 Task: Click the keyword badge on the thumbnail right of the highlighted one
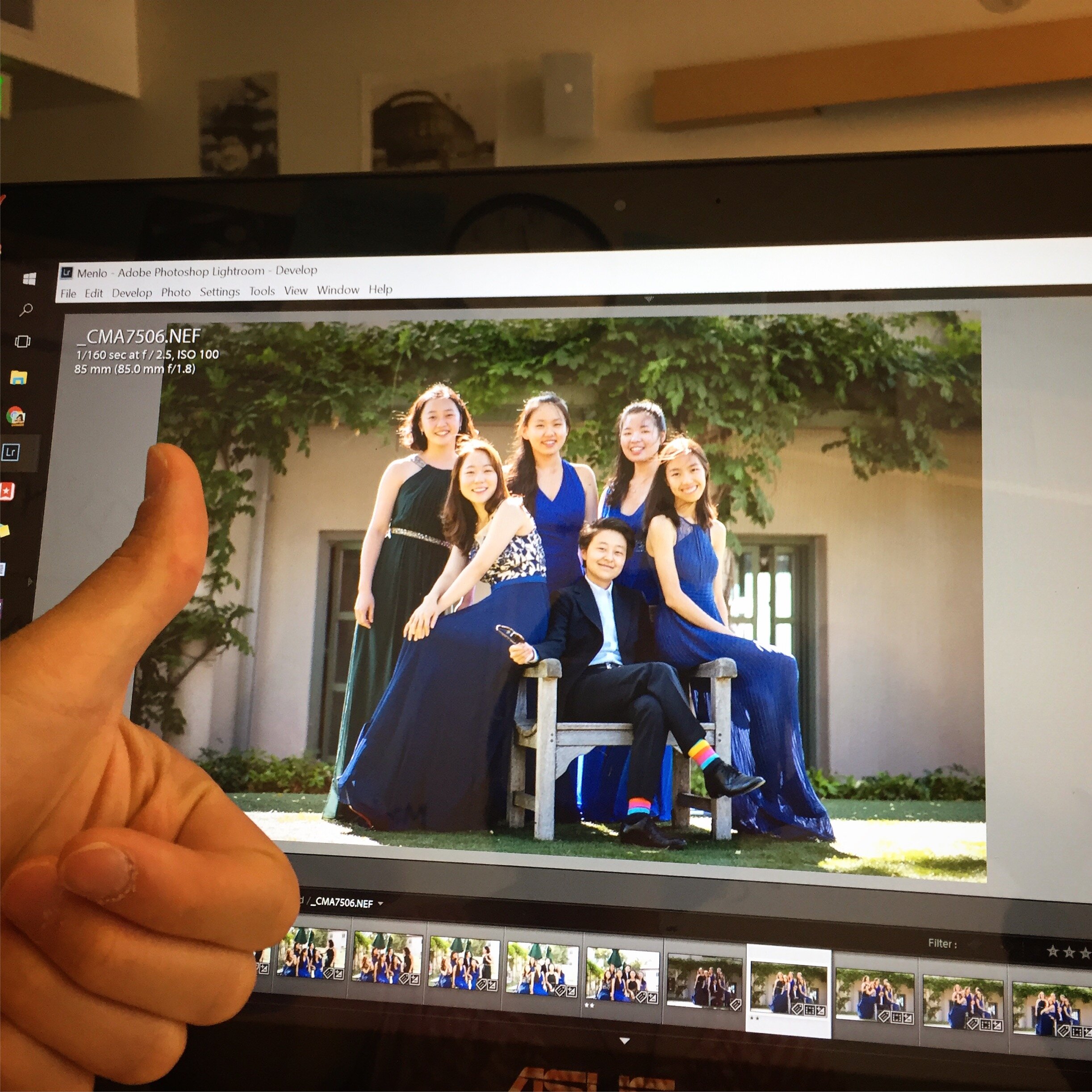[x=885, y=1016]
